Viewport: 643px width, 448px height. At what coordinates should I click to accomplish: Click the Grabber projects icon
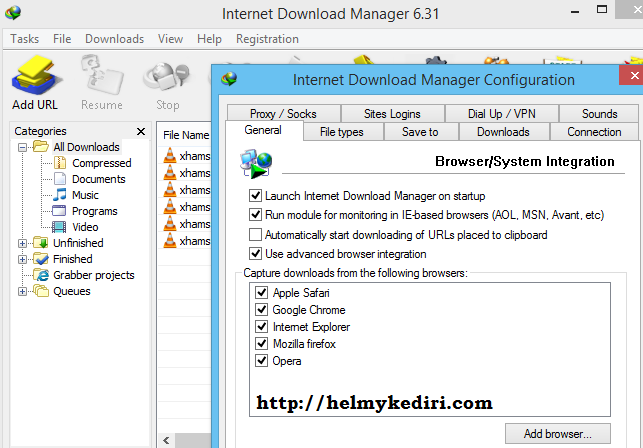(41, 275)
